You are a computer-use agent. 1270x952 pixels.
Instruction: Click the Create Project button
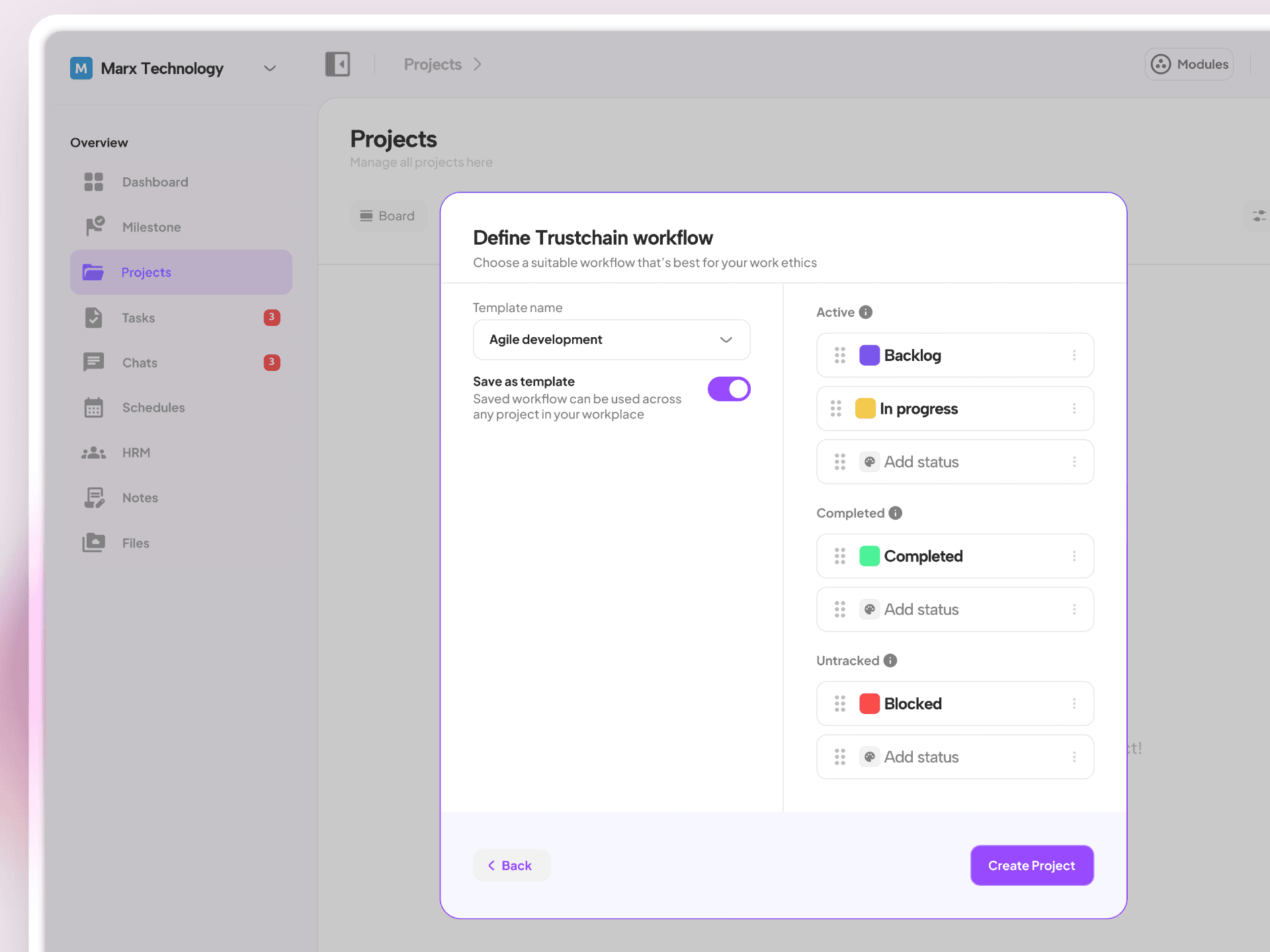1031,865
